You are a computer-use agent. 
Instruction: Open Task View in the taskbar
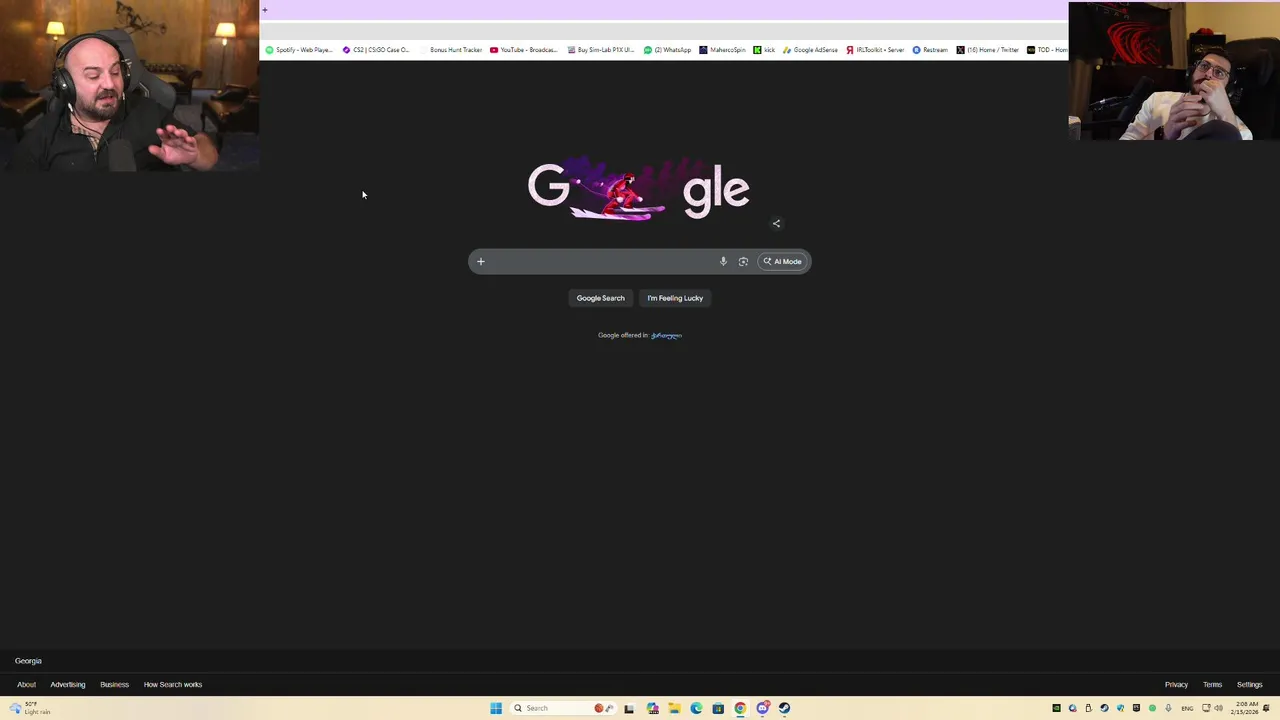pyautogui.click(x=629, y=708)
